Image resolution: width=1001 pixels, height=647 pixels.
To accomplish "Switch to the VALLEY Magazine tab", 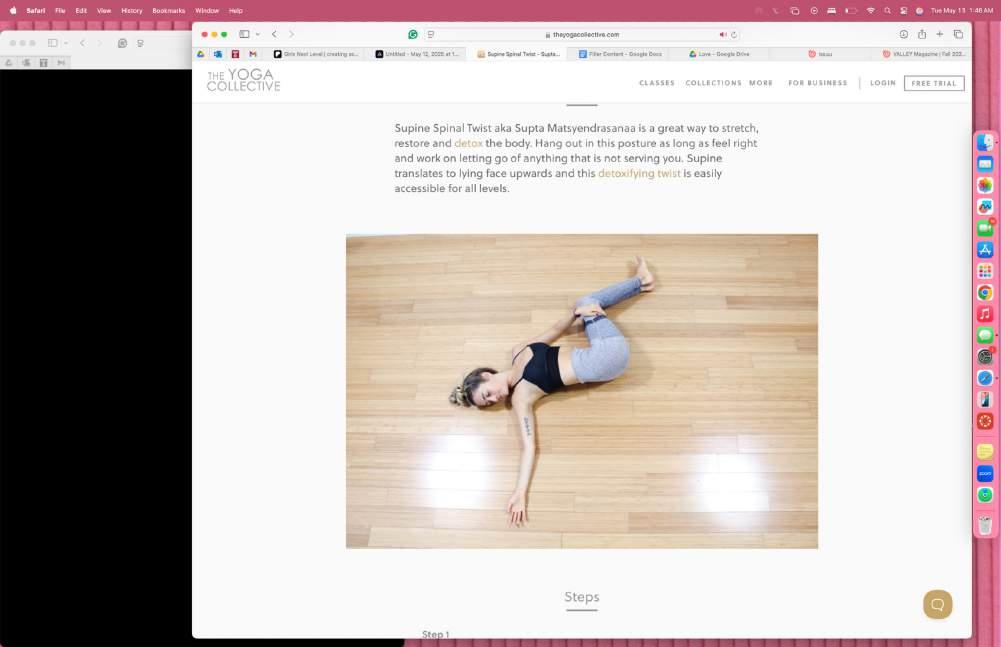I will tap(923, 54).
